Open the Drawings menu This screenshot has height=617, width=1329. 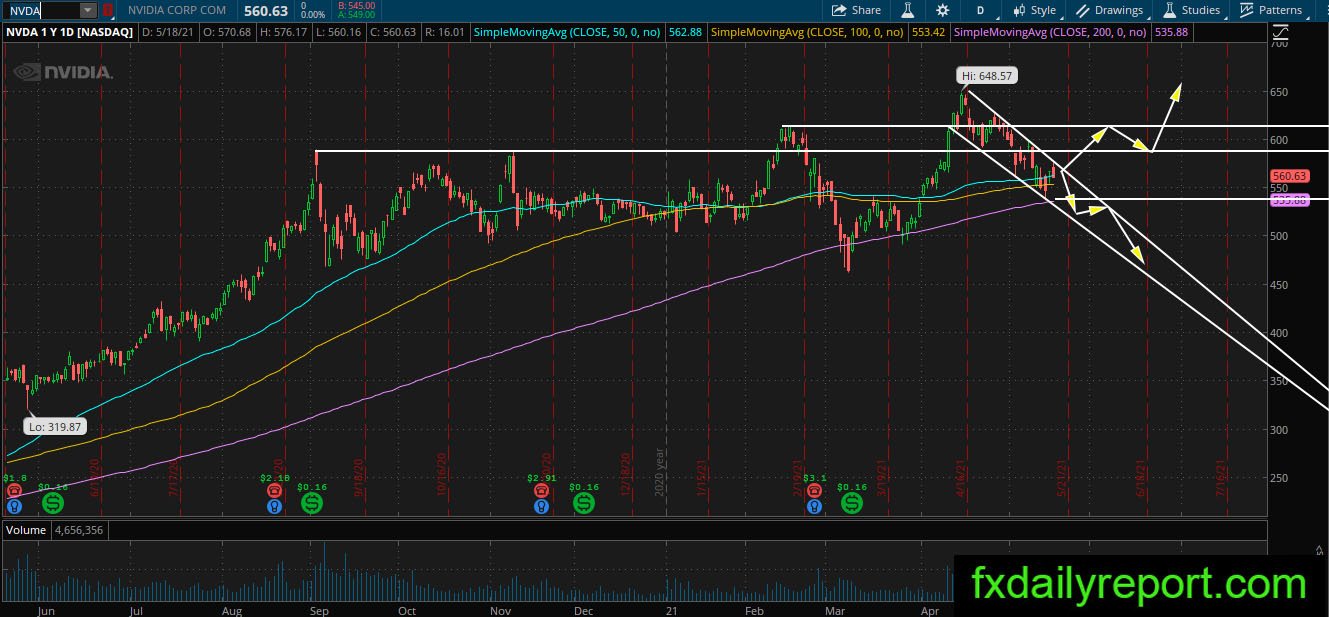tap(1110, 10)
